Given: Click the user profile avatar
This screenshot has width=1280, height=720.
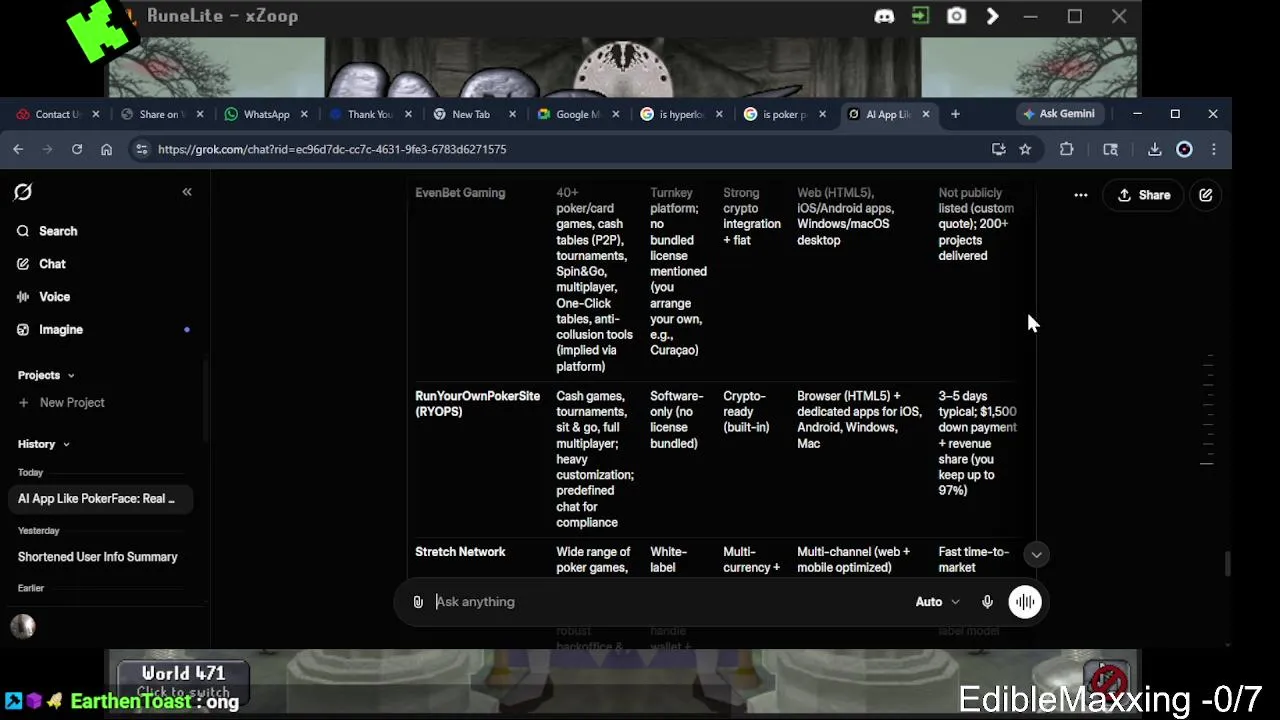Looking at the screenshot, I should click(23, 626).
